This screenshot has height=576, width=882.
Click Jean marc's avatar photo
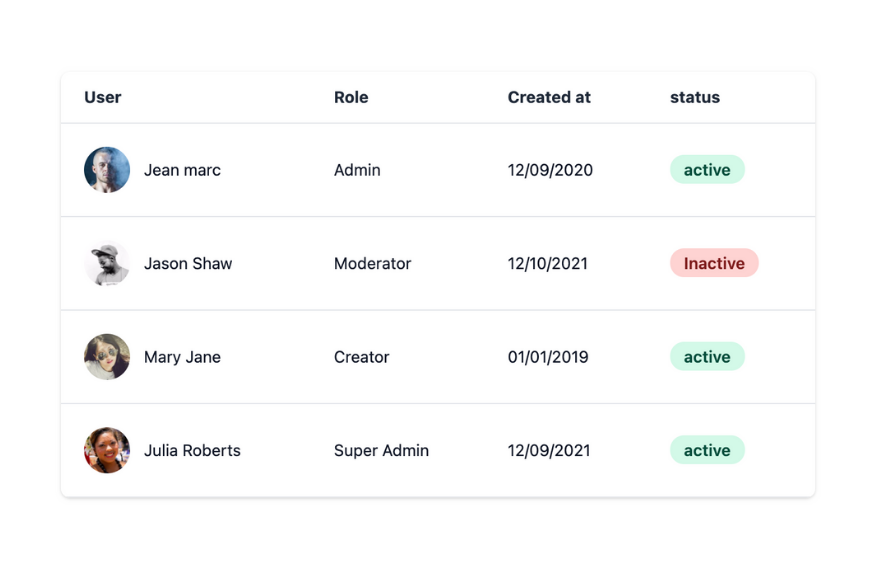[x=107, y=170]
